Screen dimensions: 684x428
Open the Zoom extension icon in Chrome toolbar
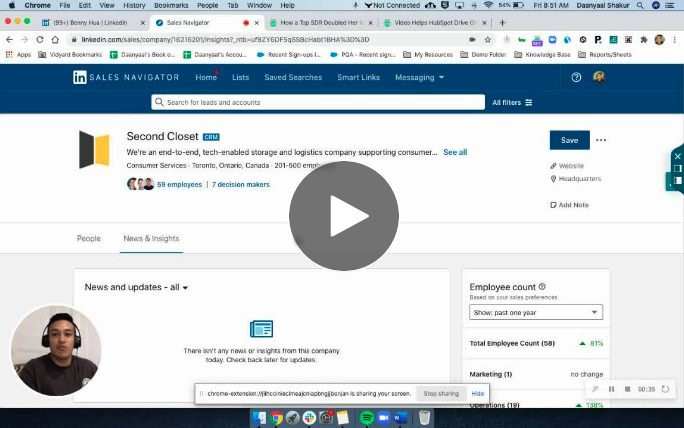pos(553,40)
